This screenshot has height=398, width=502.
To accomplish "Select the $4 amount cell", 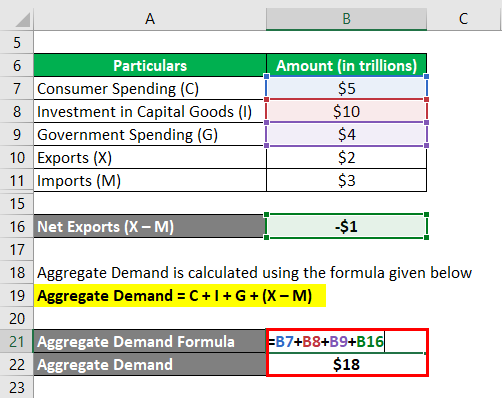I will coord(346,134).
